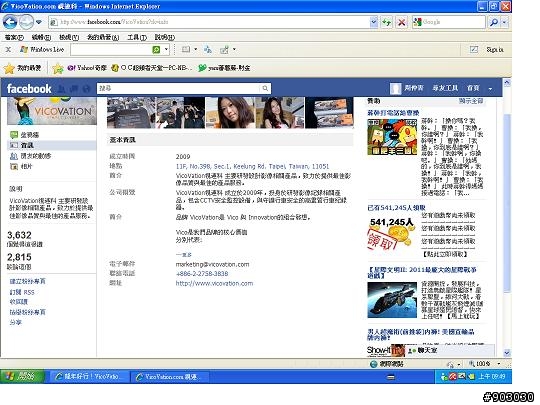
Task: Click the Facebook search input field
Action: point(179,89)
